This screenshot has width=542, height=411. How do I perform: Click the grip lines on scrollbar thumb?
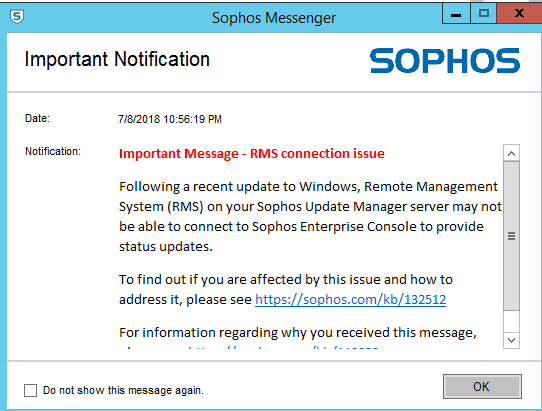(x=512, y=236)
